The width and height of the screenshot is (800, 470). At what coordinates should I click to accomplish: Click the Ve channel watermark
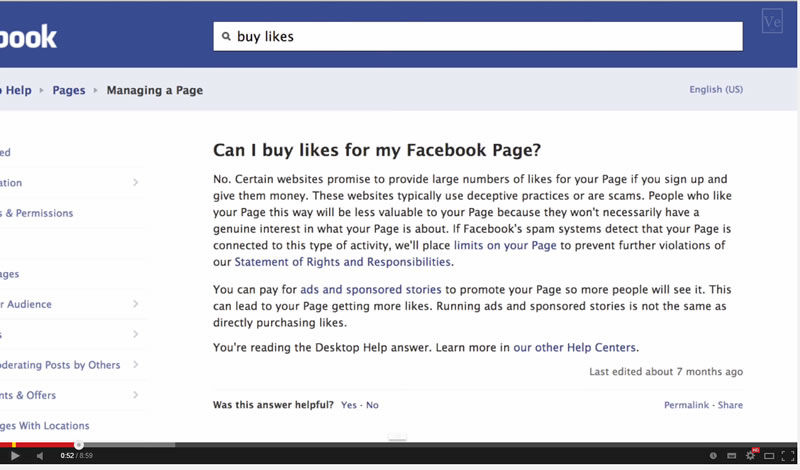click(771, 22)
